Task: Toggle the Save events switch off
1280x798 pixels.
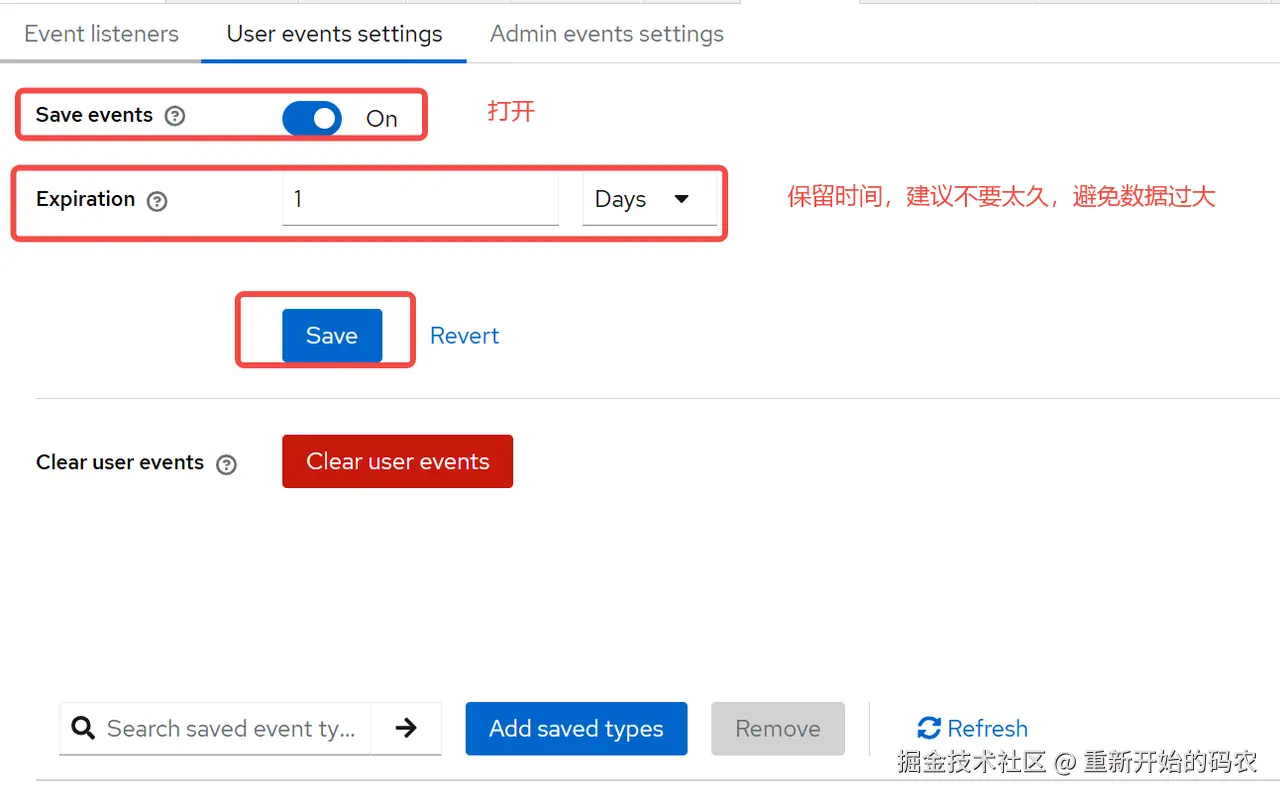Action: click(x=312, y=118)
